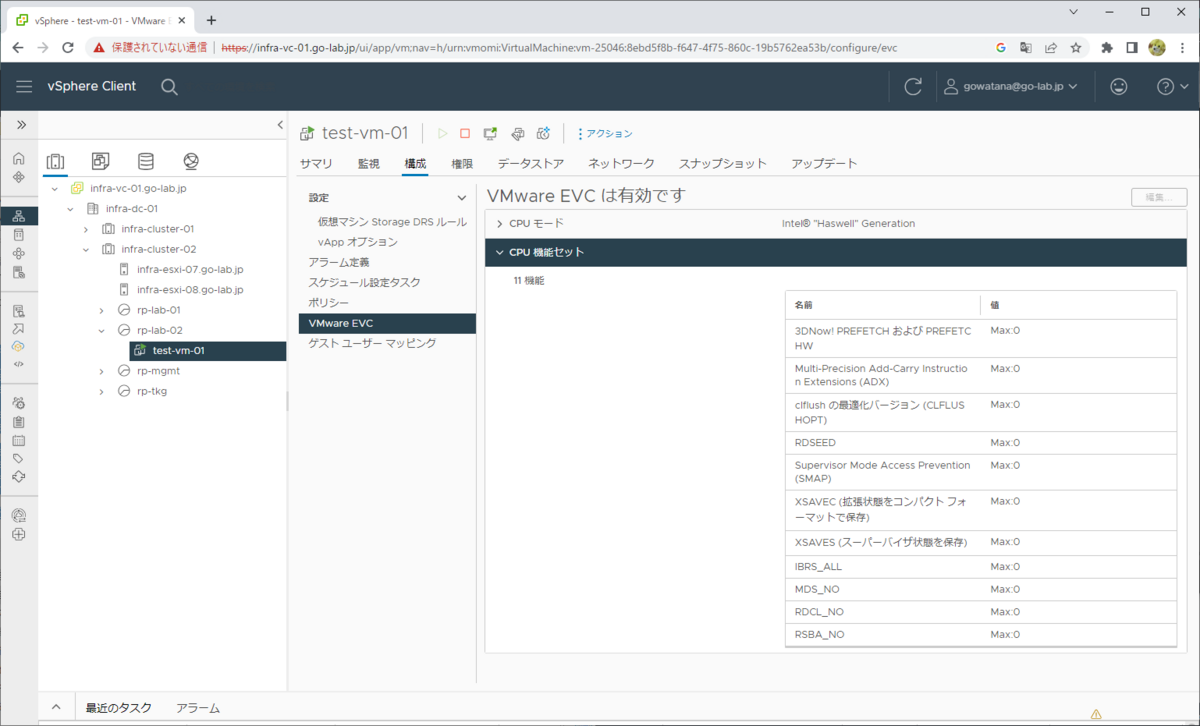Expand the rp-tkg resource pool

[101, 391]
